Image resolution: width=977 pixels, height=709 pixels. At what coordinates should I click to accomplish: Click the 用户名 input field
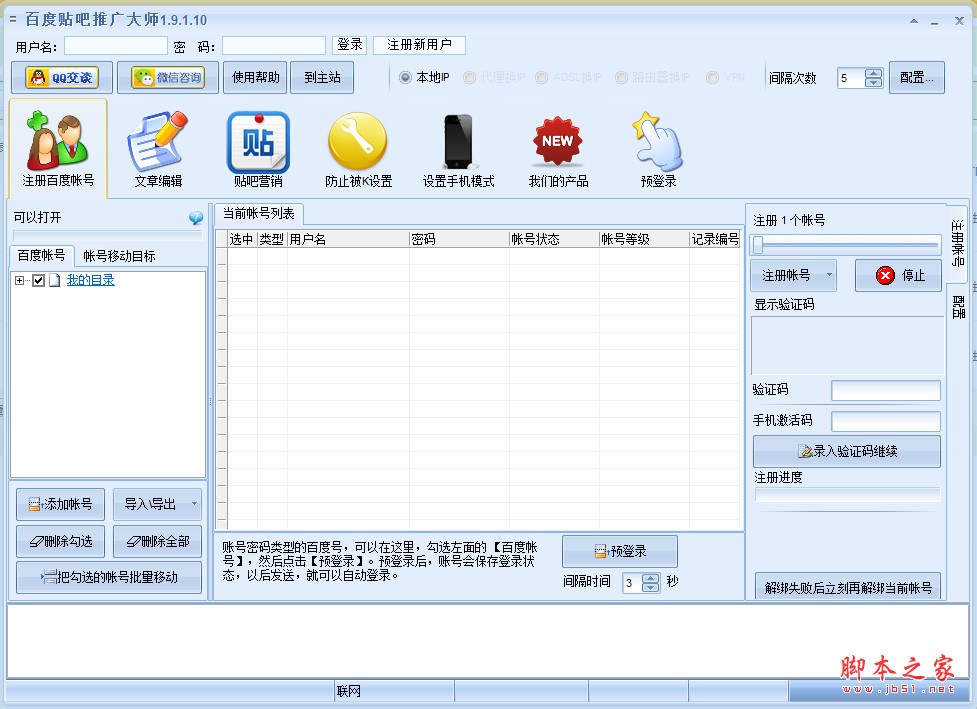(x=116, y=45)
